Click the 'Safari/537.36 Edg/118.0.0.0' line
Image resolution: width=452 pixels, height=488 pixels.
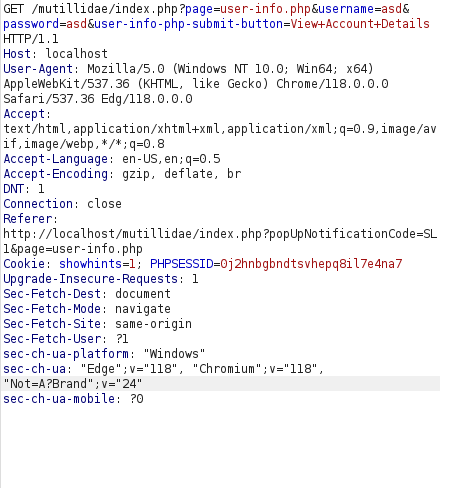[x=98, y=99]
